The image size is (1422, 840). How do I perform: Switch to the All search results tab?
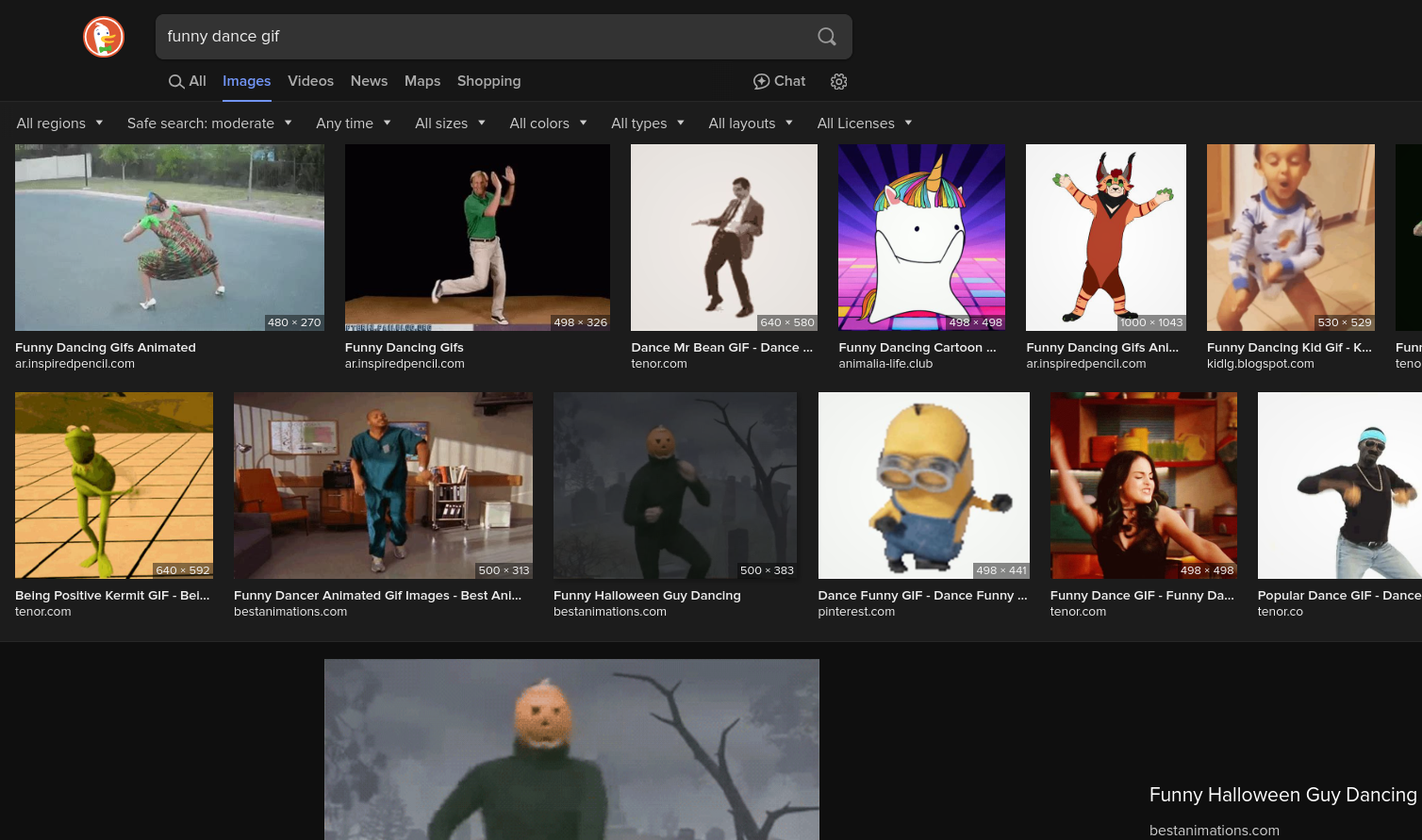[187, 81]
